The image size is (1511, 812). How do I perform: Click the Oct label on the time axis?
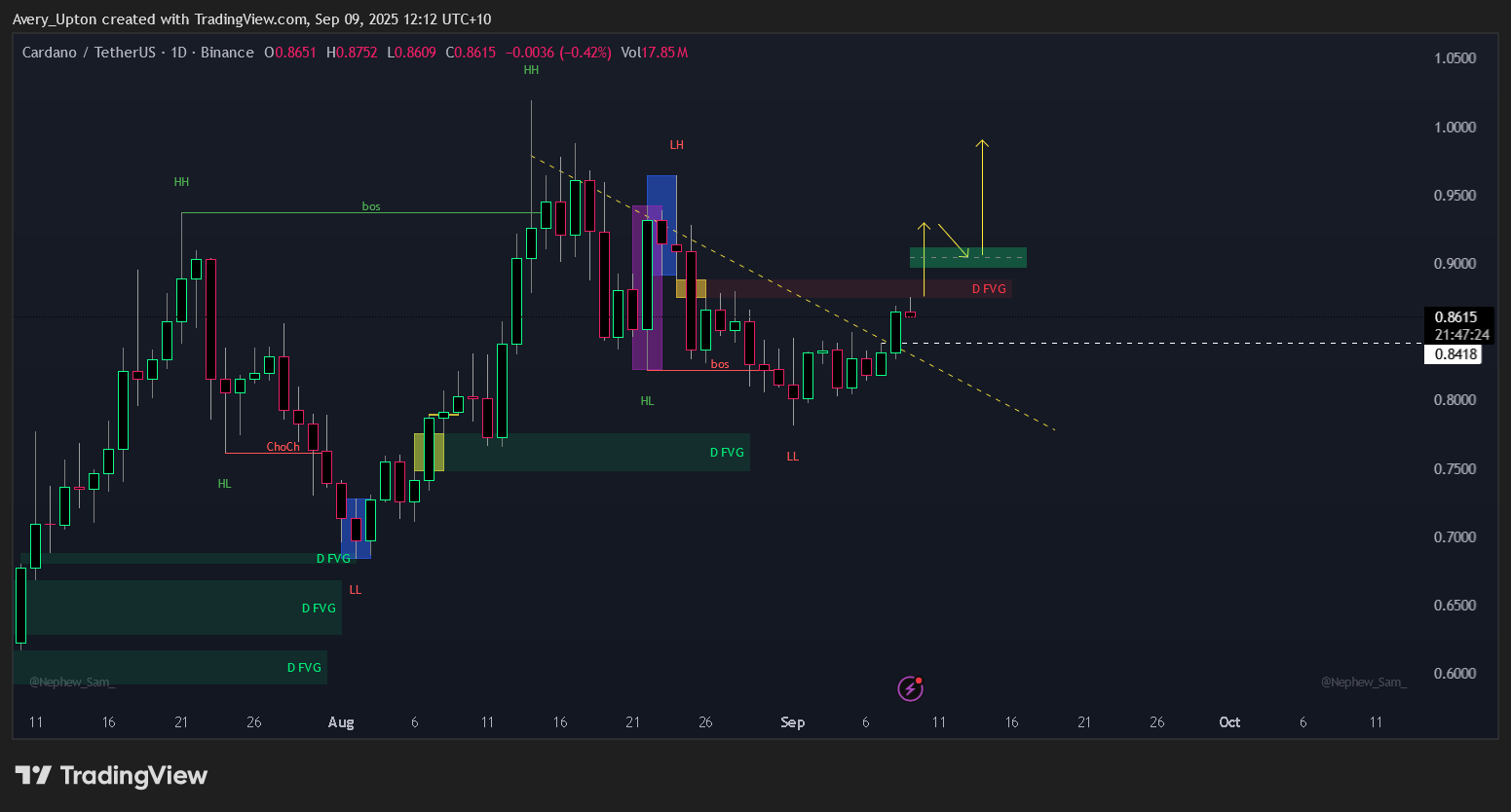[1229, 722]
